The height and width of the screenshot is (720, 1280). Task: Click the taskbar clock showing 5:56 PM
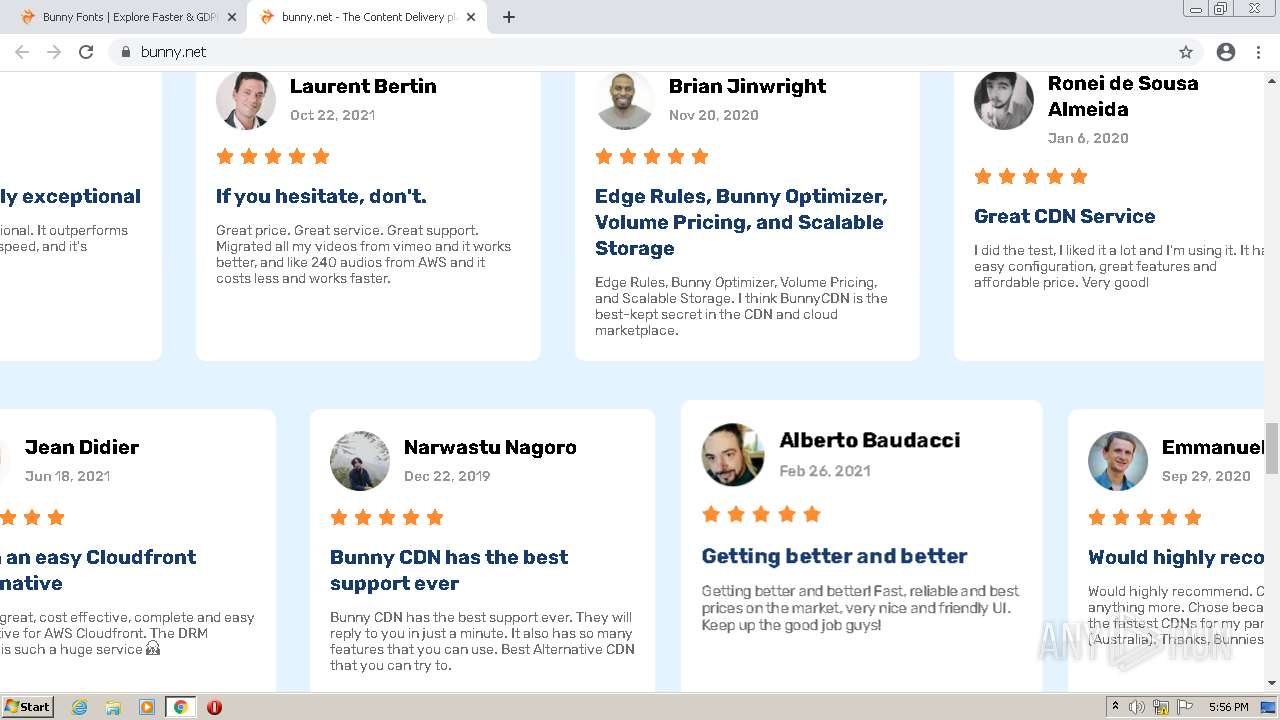(1228, 707)
